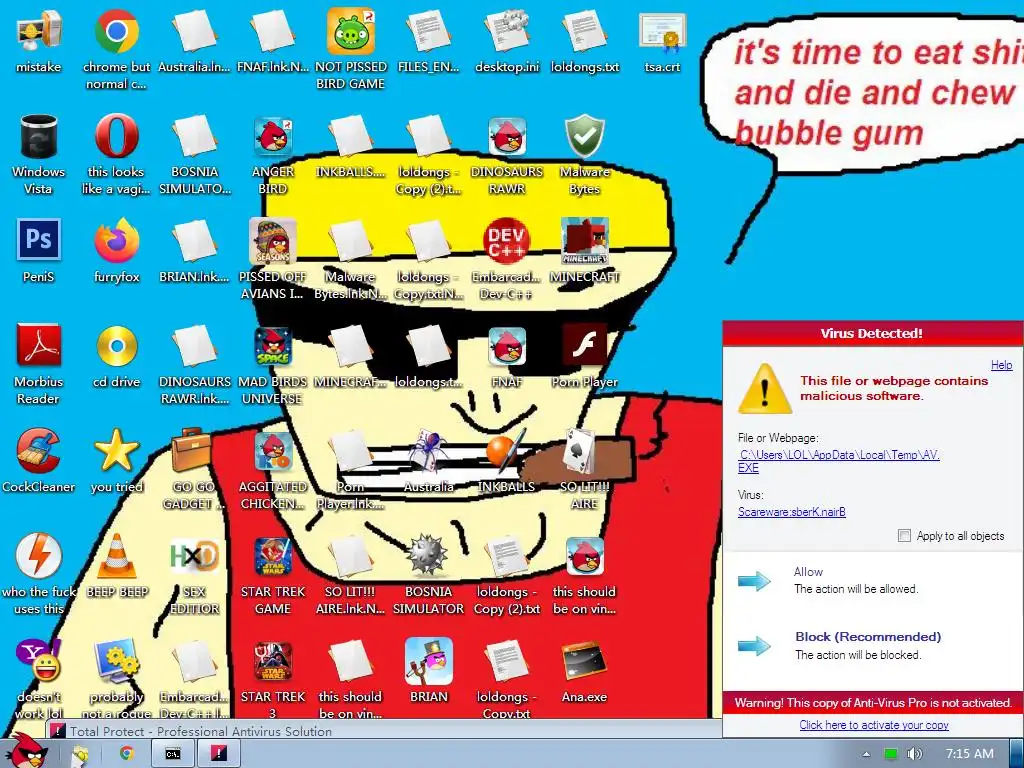
Task: Launch the INKBALLS orange ball icon
Action: (505, 451)
